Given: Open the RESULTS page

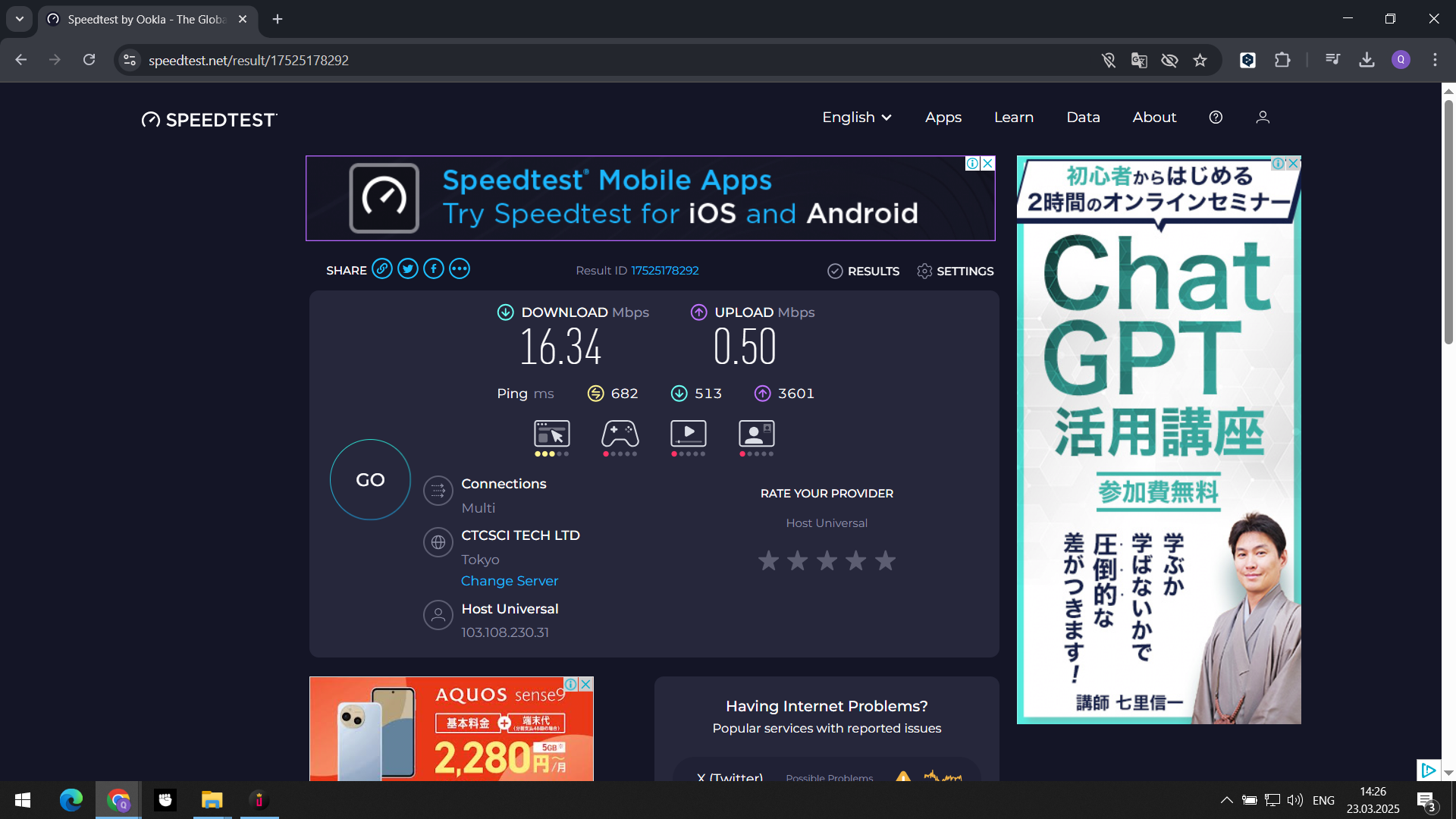Looking at the screenshot, I should click(863, 271).
